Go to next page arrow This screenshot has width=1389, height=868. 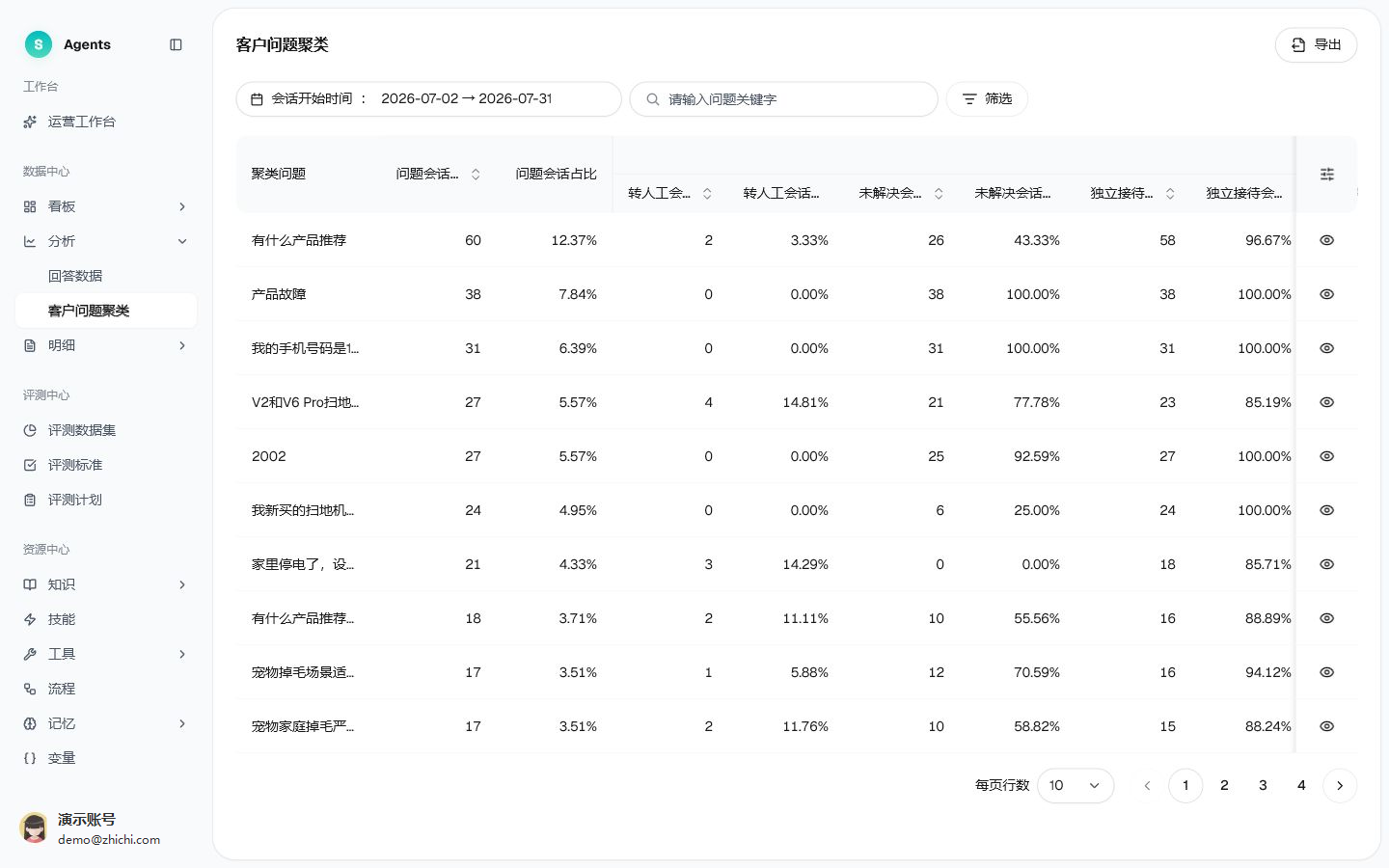coord(1340,785)
